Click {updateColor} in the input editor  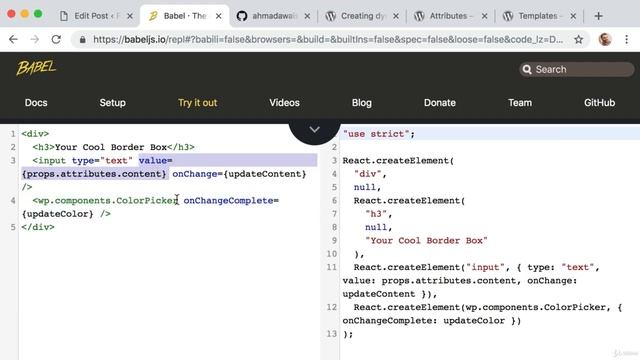(x=58, y=214)
